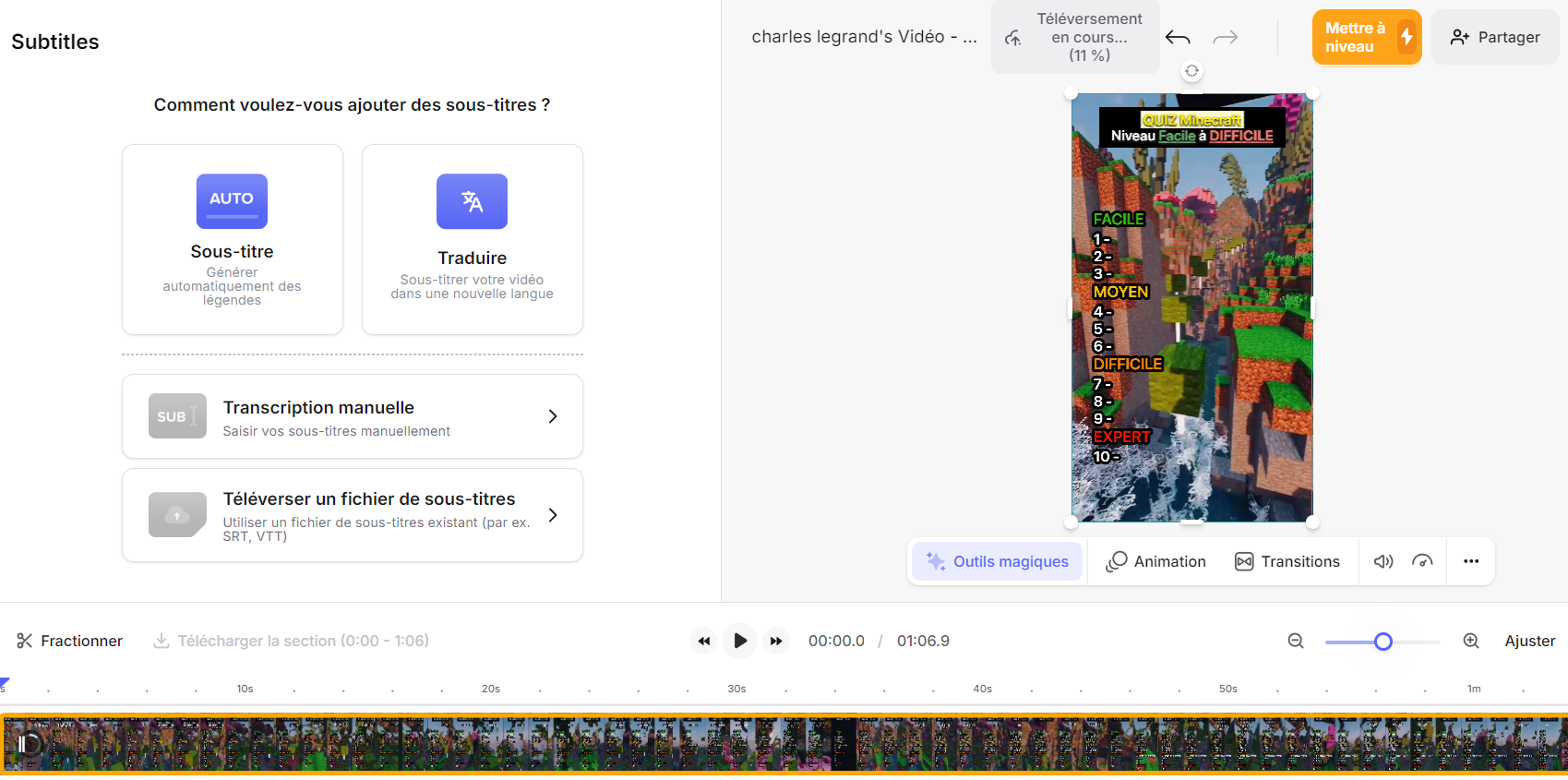Click the Subtitles panel heading
Viewport: 1568px width, 780px height.
tap(55, 42)
